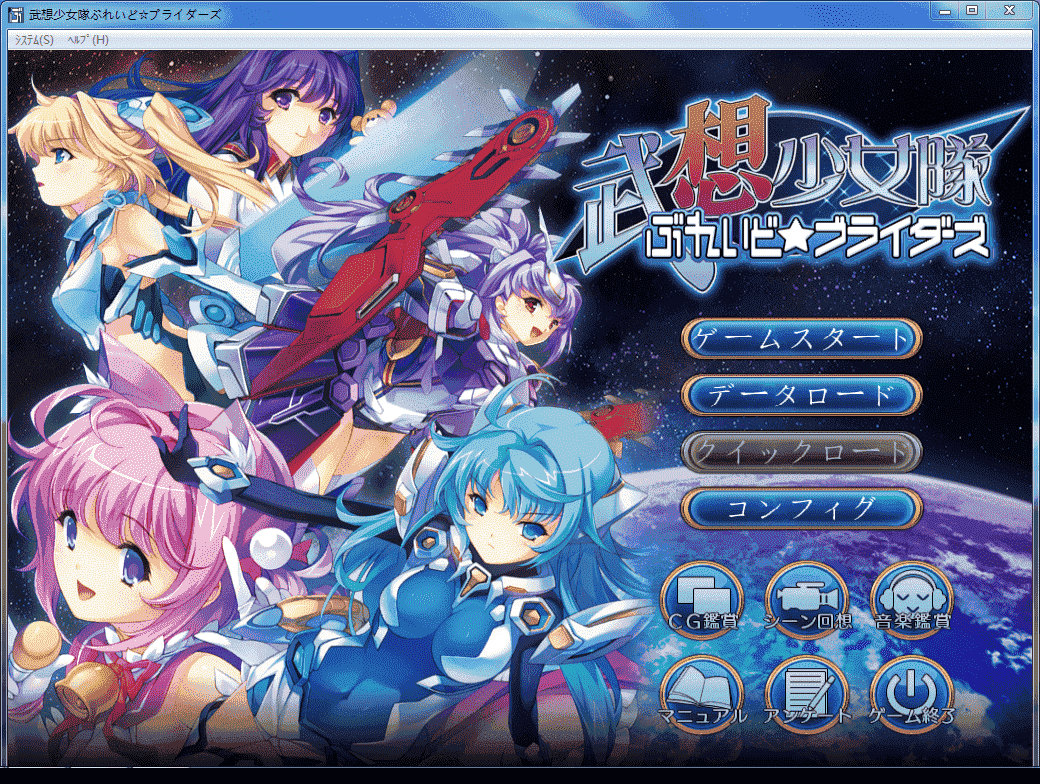Open シーン回想 scene replay camera icon
This screenshot has width=1040, height=784.
[806, 600]
